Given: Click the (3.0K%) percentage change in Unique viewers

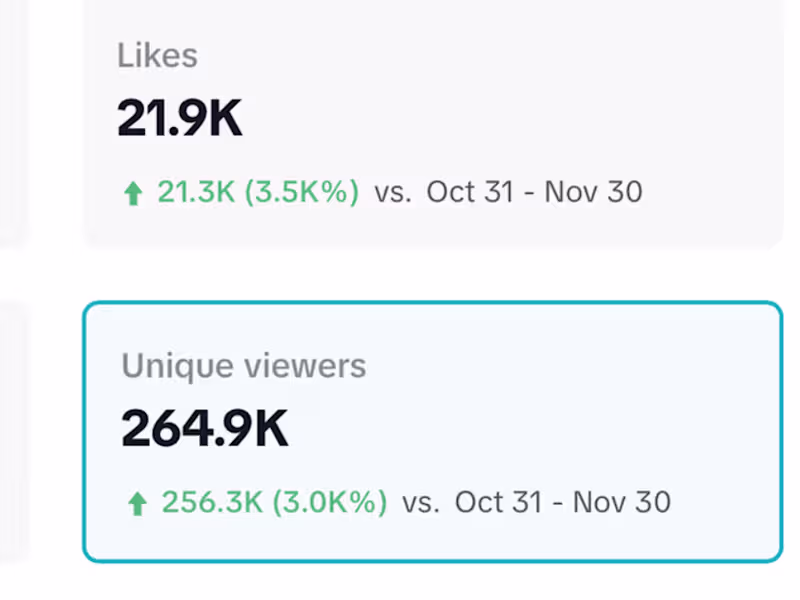Looking at the screenshot, I should coord(327,502).
